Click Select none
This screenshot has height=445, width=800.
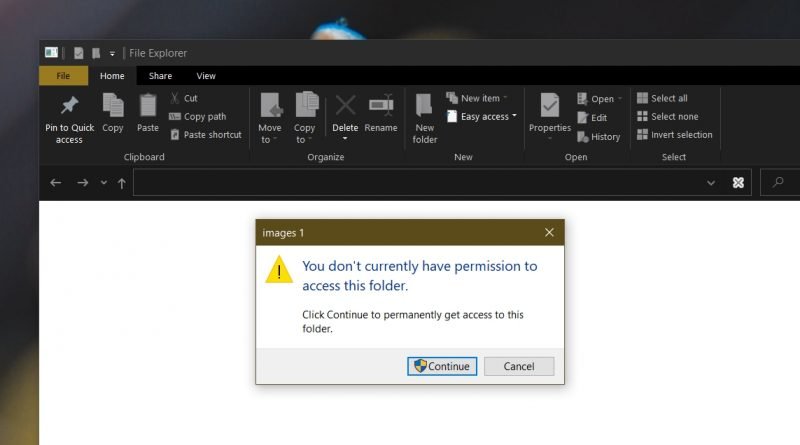coord(668,116)
